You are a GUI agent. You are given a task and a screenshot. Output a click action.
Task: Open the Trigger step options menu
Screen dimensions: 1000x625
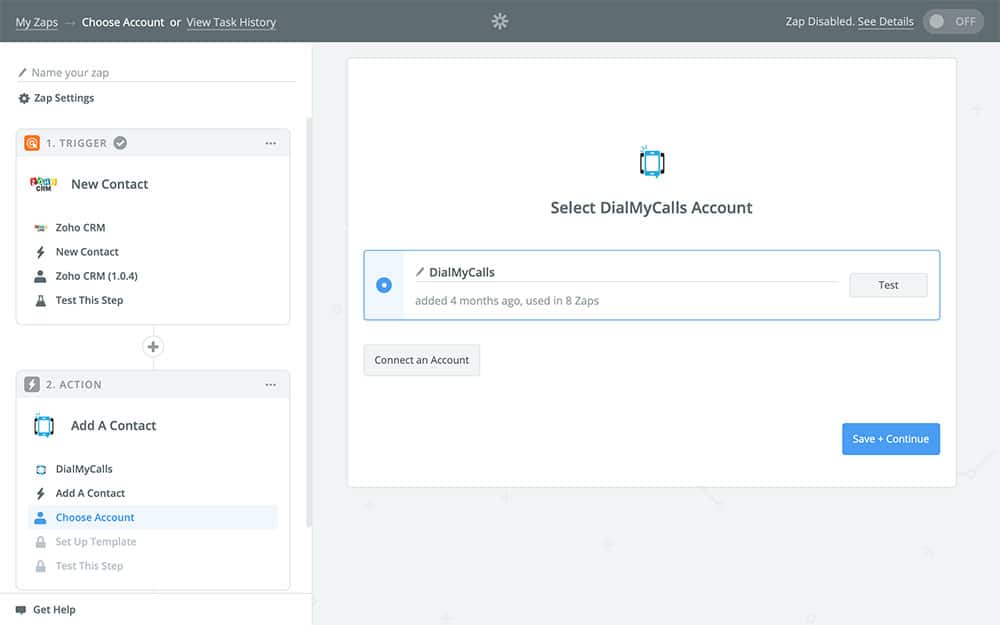pos(270,143)
